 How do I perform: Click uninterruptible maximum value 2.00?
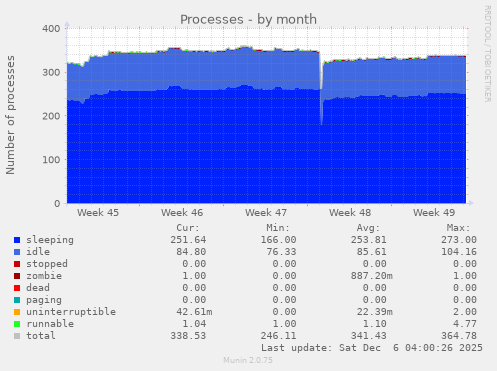465,312
